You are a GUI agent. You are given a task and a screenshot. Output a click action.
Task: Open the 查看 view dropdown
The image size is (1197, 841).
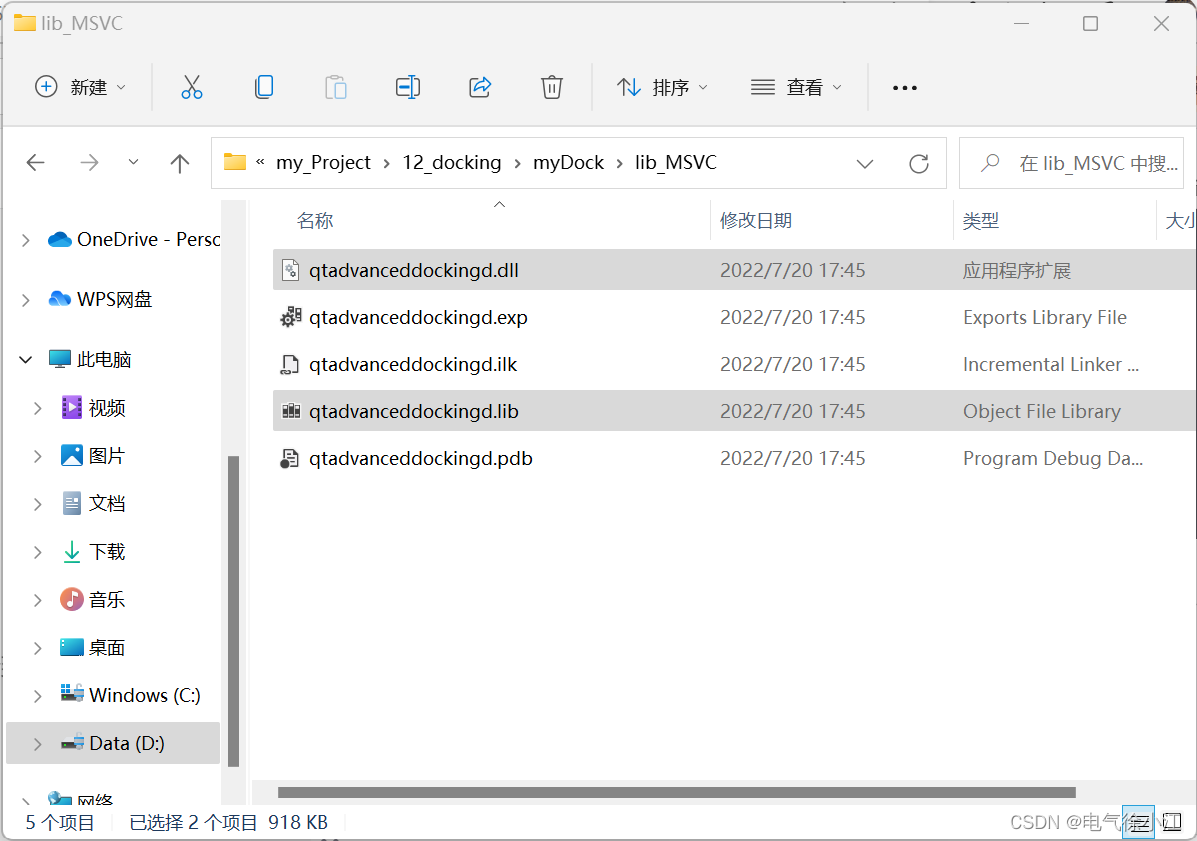tap(797, 87)
